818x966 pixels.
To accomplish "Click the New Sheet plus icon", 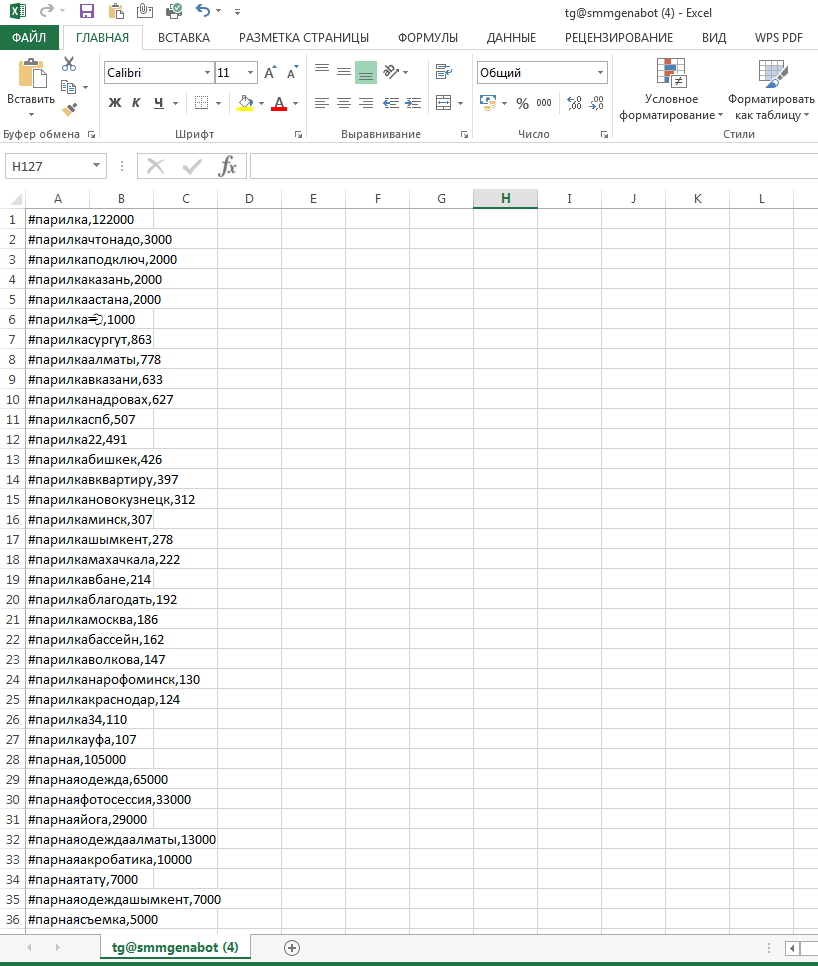I will pyautogui.click(x=292, y=948).
